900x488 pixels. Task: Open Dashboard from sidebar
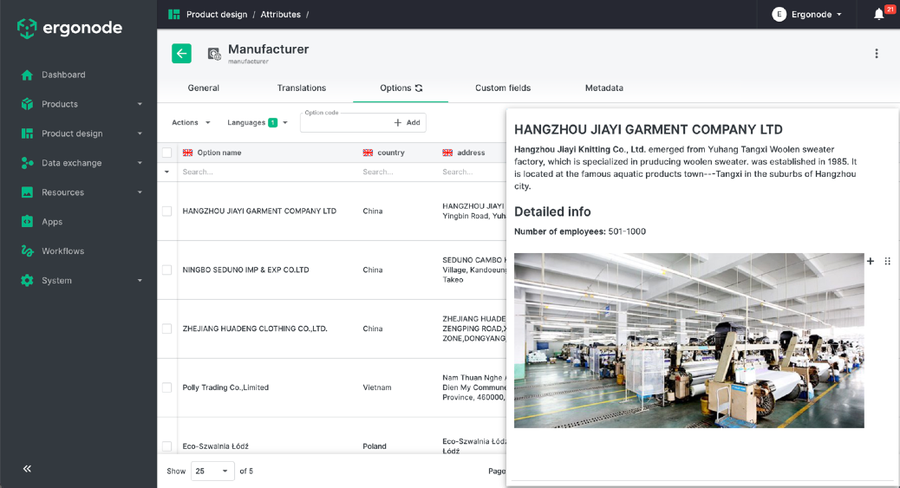(63, 75)
